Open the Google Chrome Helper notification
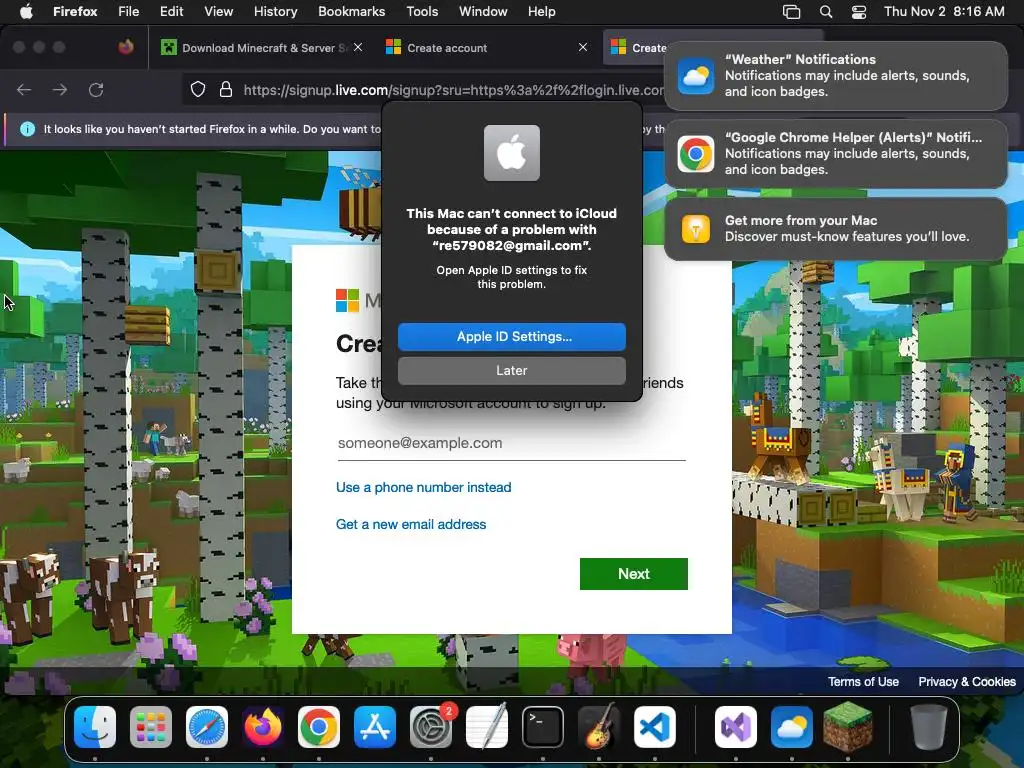 pyautogui.click(x=836, y=153)
